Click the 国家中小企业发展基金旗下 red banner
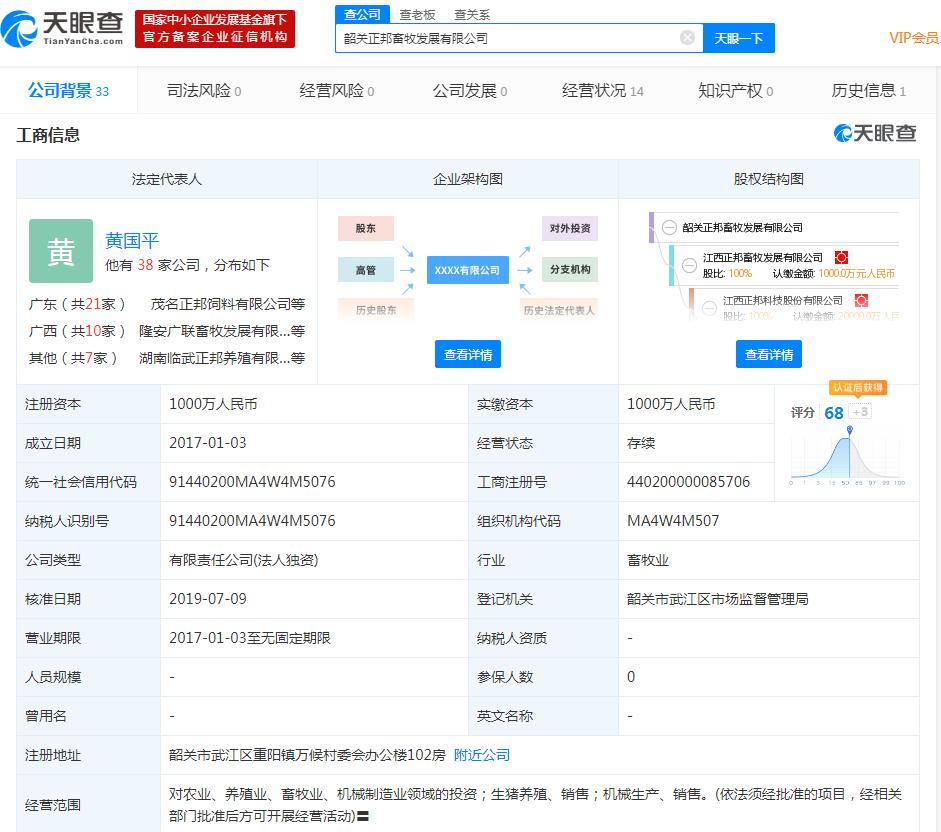The height and width of the screenshot is (832, 941). tap(215, 28)
